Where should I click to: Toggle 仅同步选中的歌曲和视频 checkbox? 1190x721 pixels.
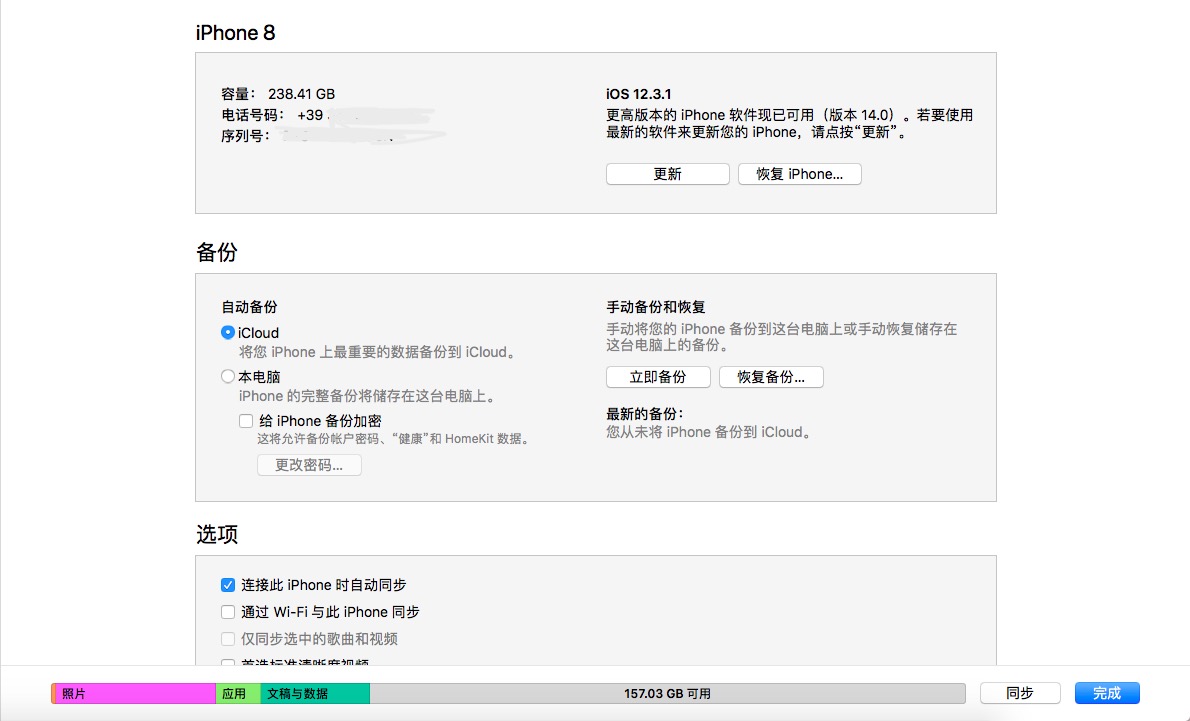click(228, 639)
